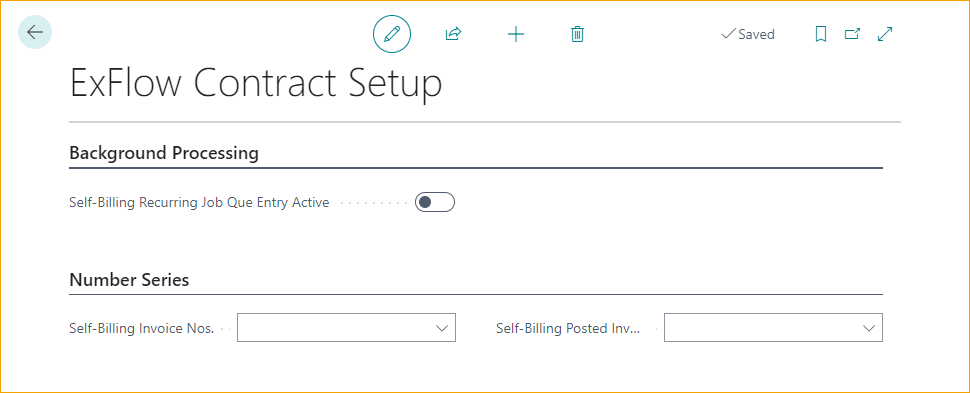Toggle Self-Billing Recurring Job Que Entry Active

point(435,202)
